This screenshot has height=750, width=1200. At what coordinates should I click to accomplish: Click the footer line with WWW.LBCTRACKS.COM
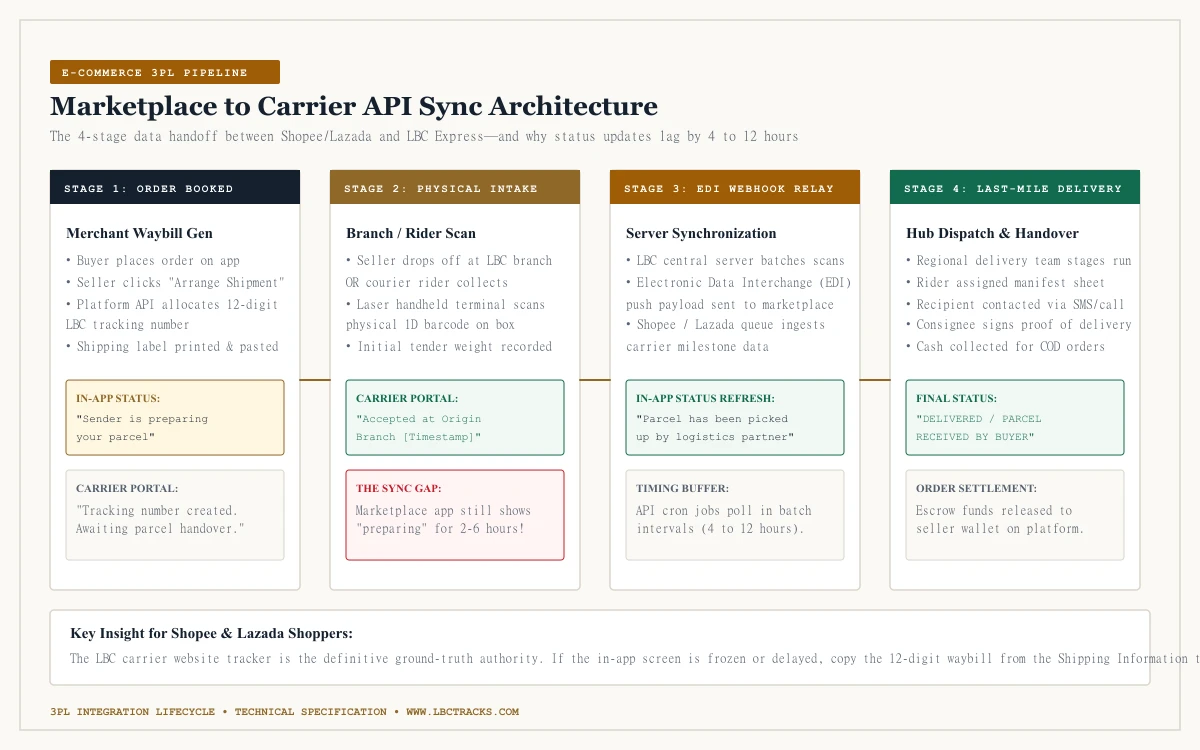[284, 712]
